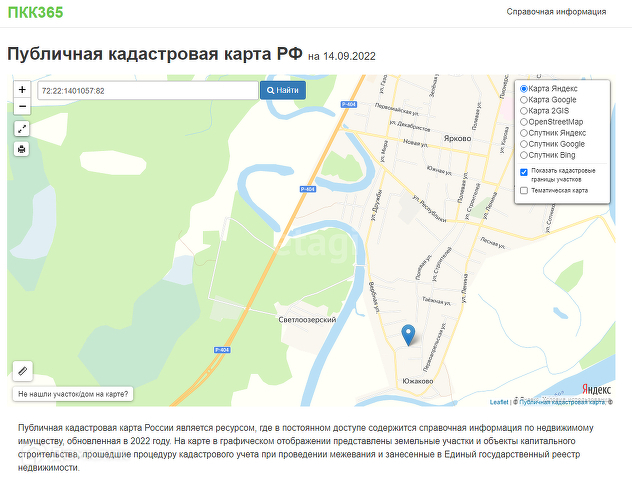Select Спутник Яндекс satellite layer
The width and height of the screenshot is (632, 480).
click(x=524, y=133)
